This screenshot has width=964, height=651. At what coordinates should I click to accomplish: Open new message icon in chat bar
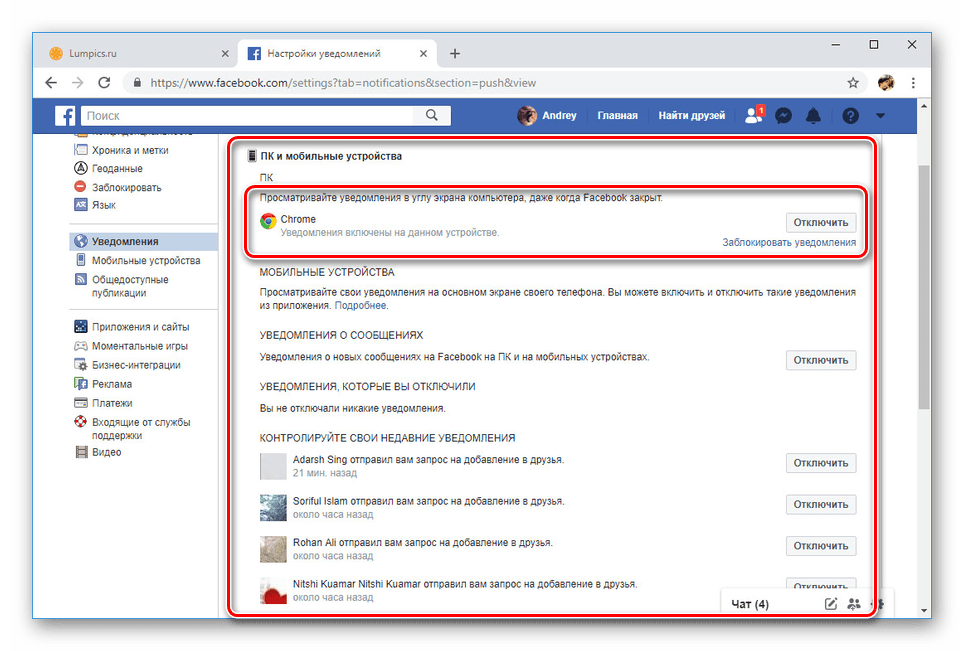coord(830,604)
